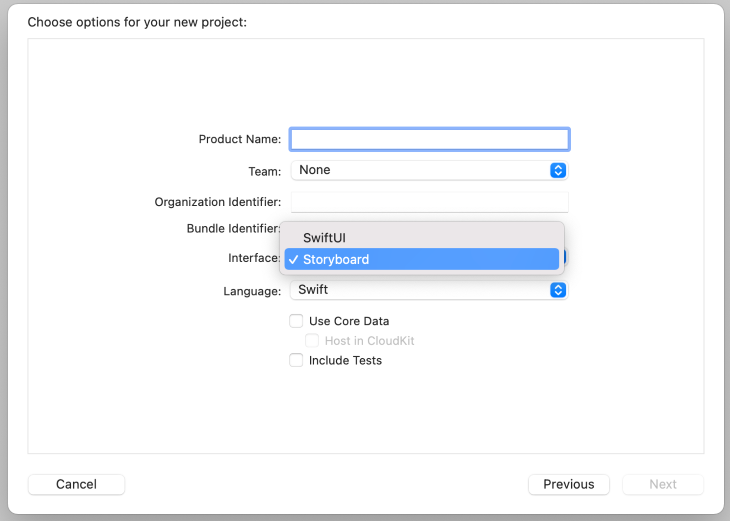Click the checkmark beside Storyboard
The height and width of the screenshot is (521, 730).
click(x=292, y=259)
